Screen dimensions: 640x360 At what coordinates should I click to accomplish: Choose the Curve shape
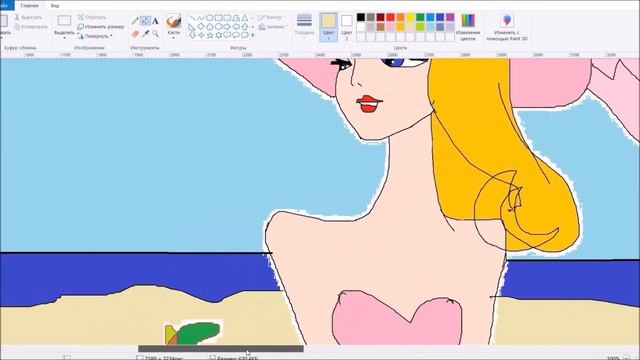pyautogui.click(x=200, y=18)
